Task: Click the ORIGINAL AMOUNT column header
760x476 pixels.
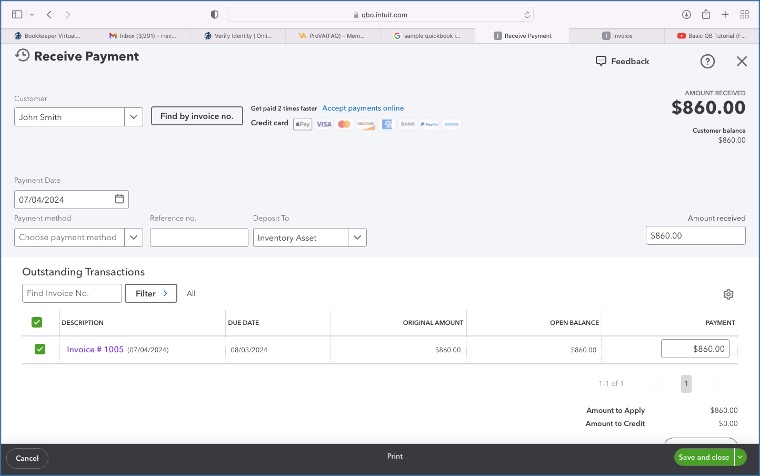Action: click(433, 322)
